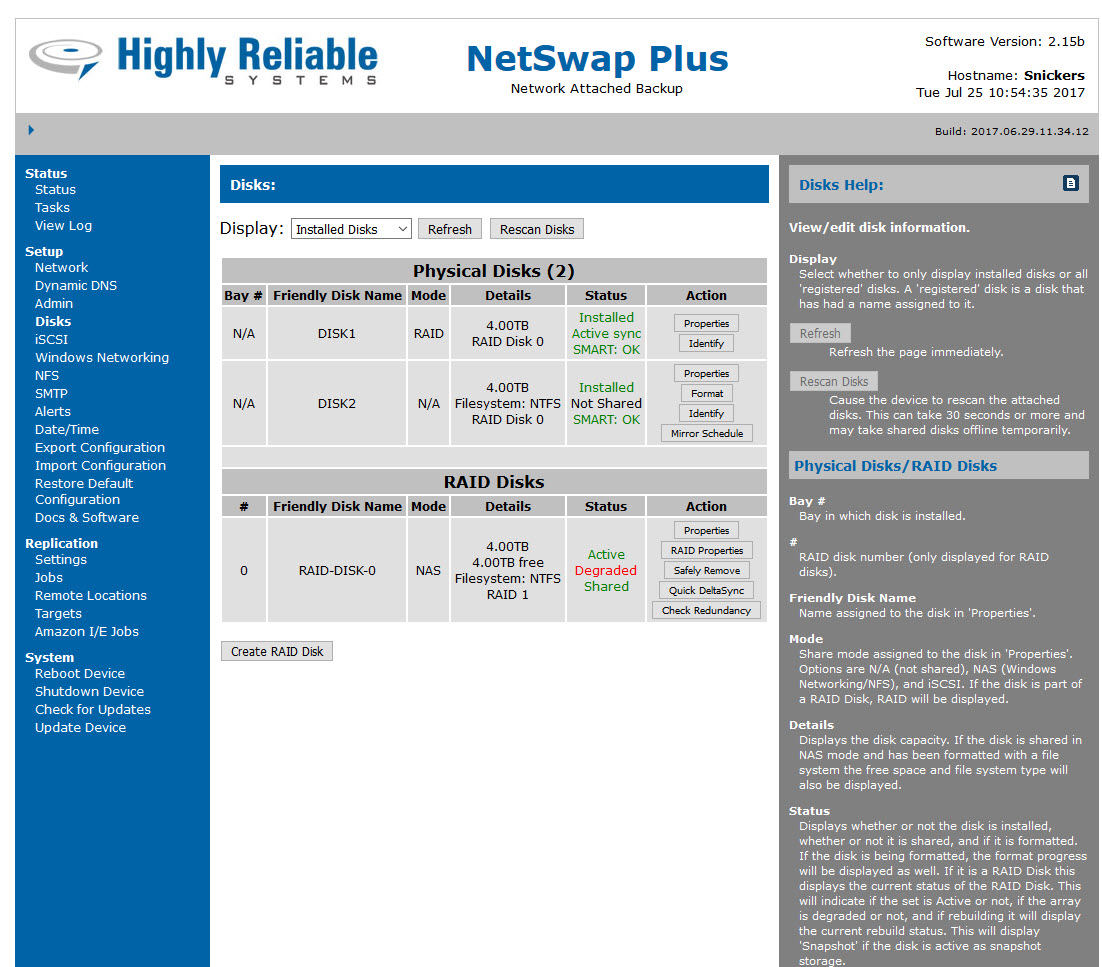The image size is (1102, 967).
Task: Click the Physical Disks (2) table header
Action: coord(494,271)
